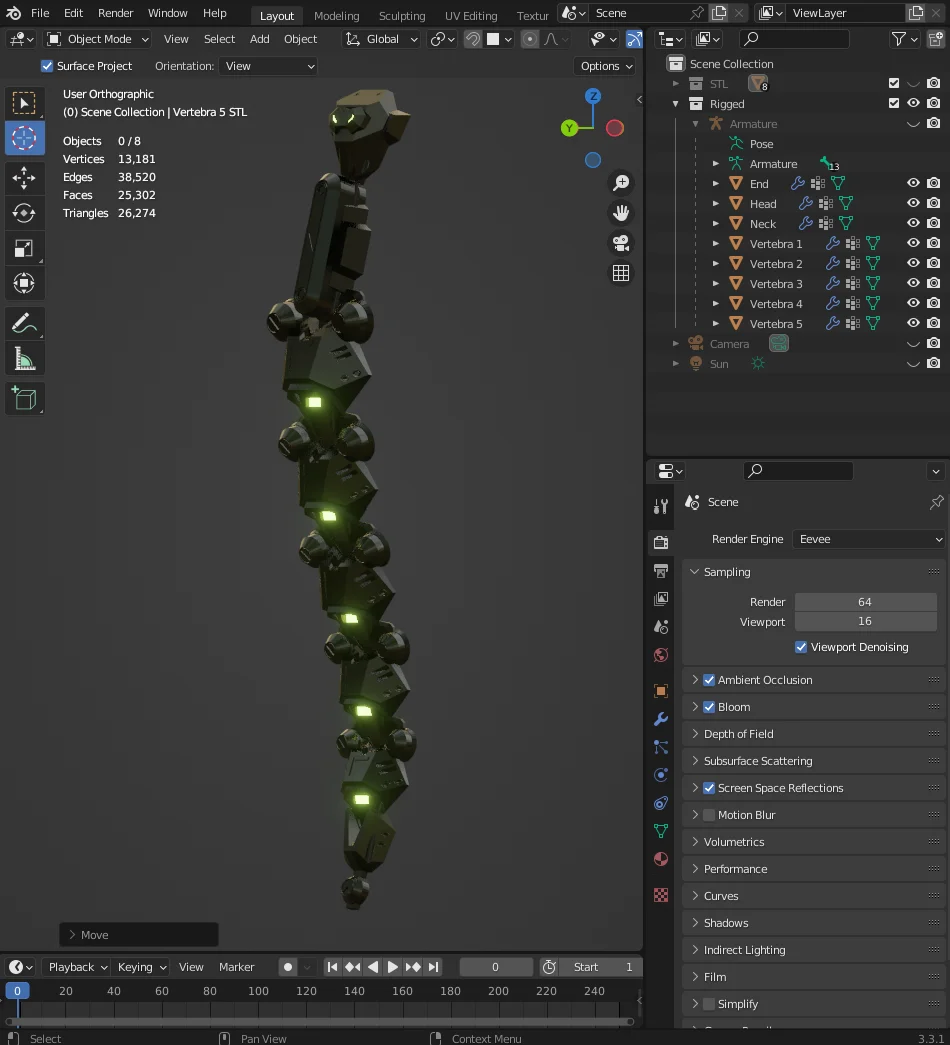Open Render Properties in the properties editor

click(x=660, y=539)
